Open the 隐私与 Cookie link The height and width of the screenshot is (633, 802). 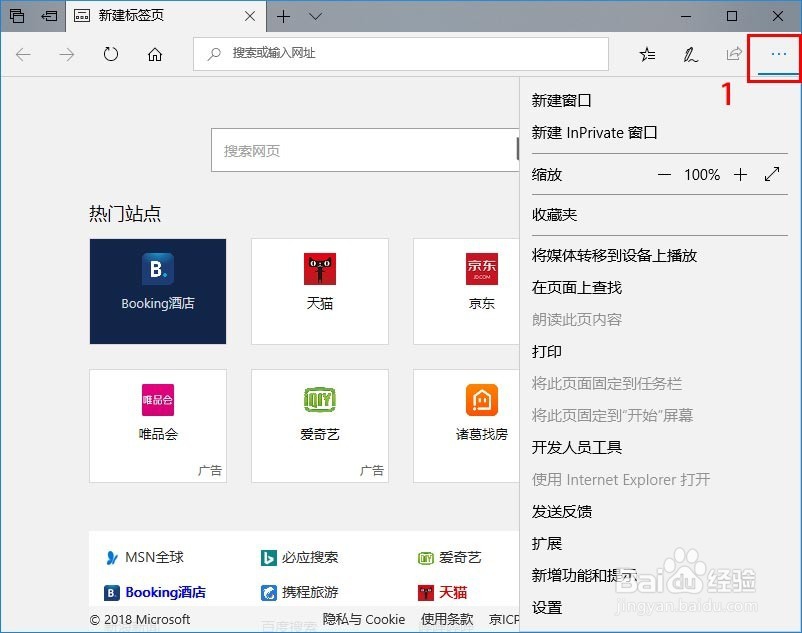click(362, 618)
